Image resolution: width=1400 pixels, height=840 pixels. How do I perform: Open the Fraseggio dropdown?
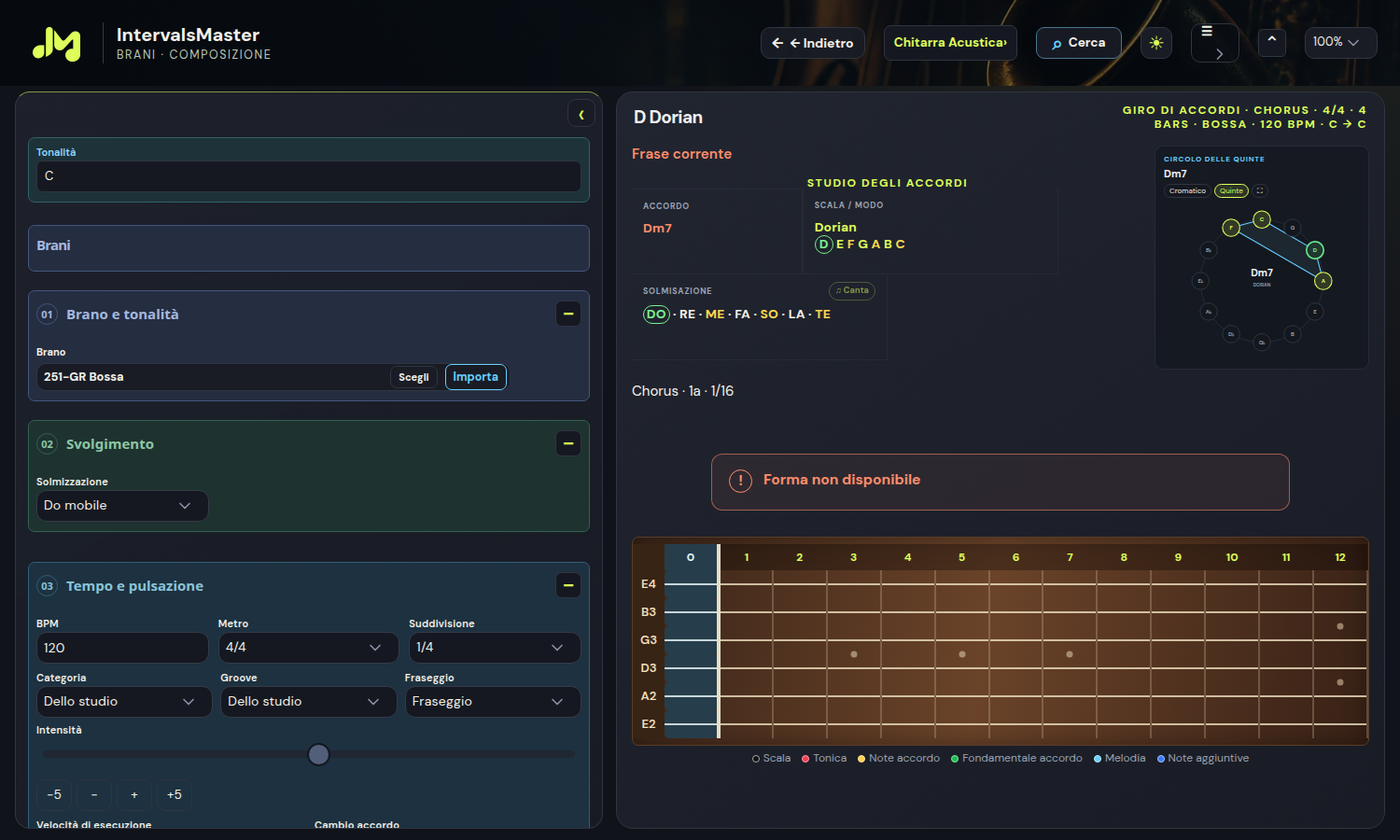tap(493, 702)
